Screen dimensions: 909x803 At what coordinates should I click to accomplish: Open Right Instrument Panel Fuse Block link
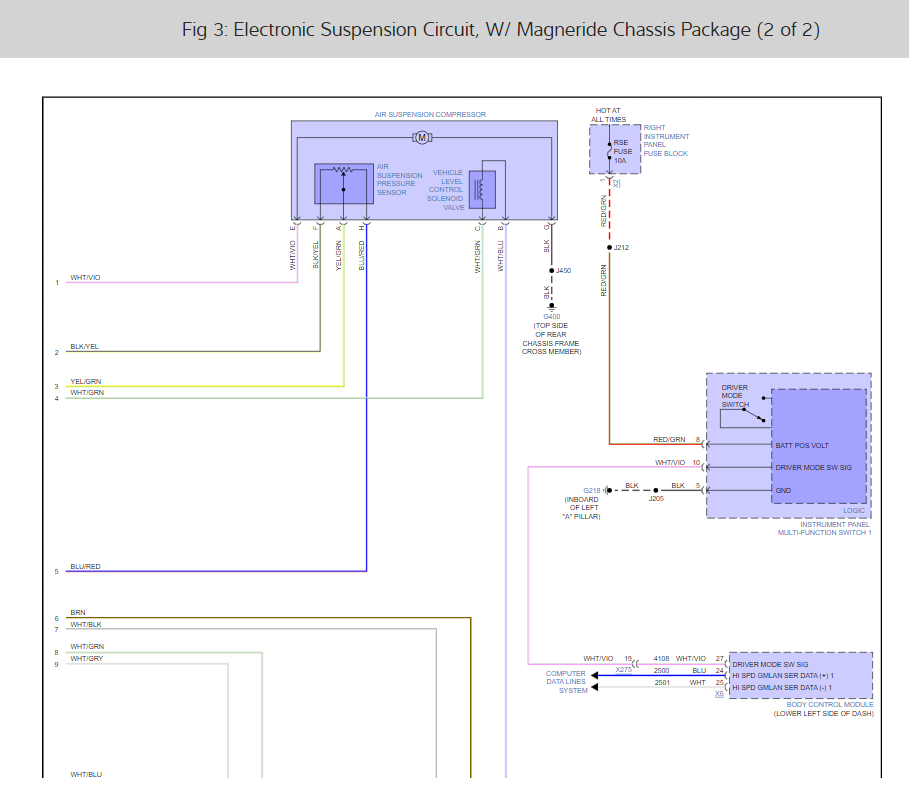pyautogui.click(x=666, y=140)
